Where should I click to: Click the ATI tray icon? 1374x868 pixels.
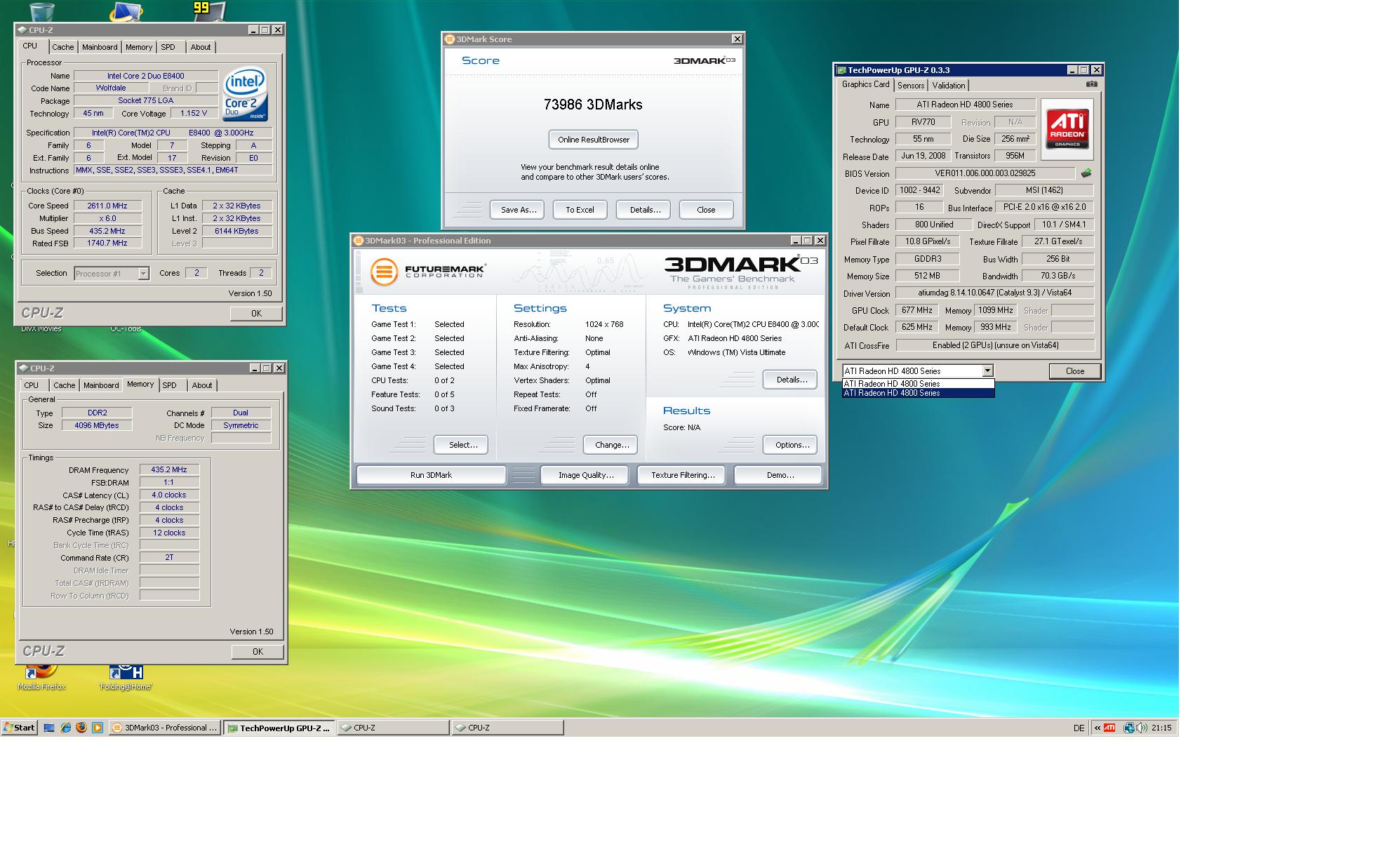[1109, 728]
